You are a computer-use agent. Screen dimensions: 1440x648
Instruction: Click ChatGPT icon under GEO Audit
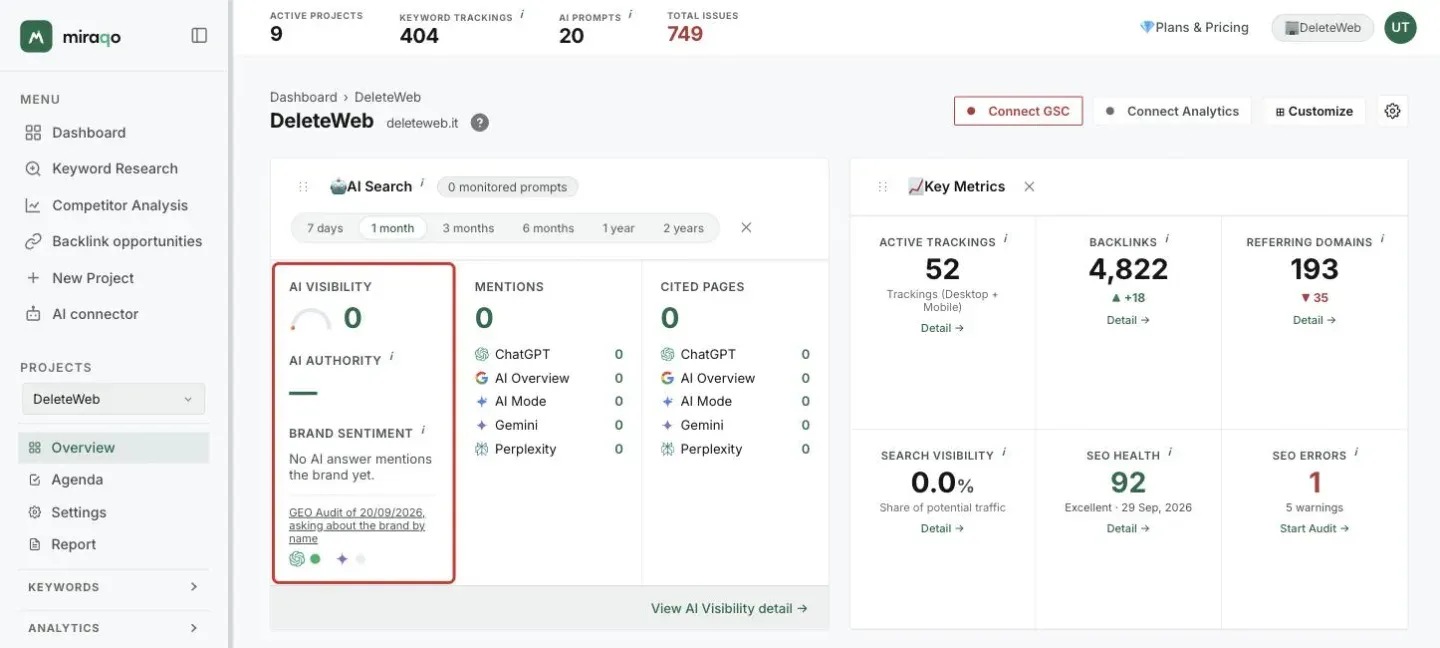pos(297,559)
